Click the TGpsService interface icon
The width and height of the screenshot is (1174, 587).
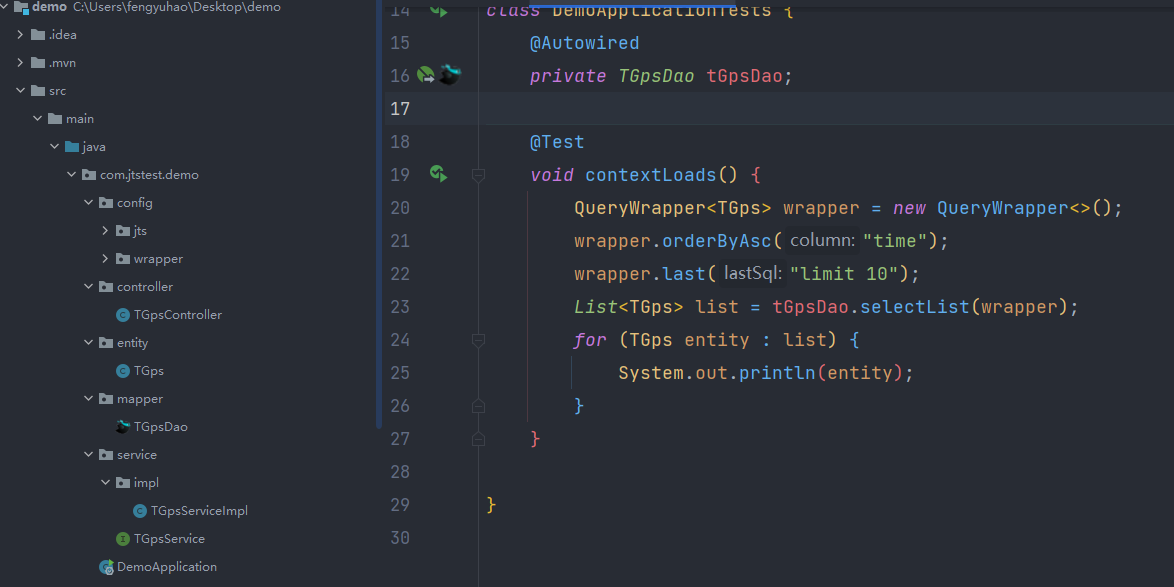[x=122, y=538]
